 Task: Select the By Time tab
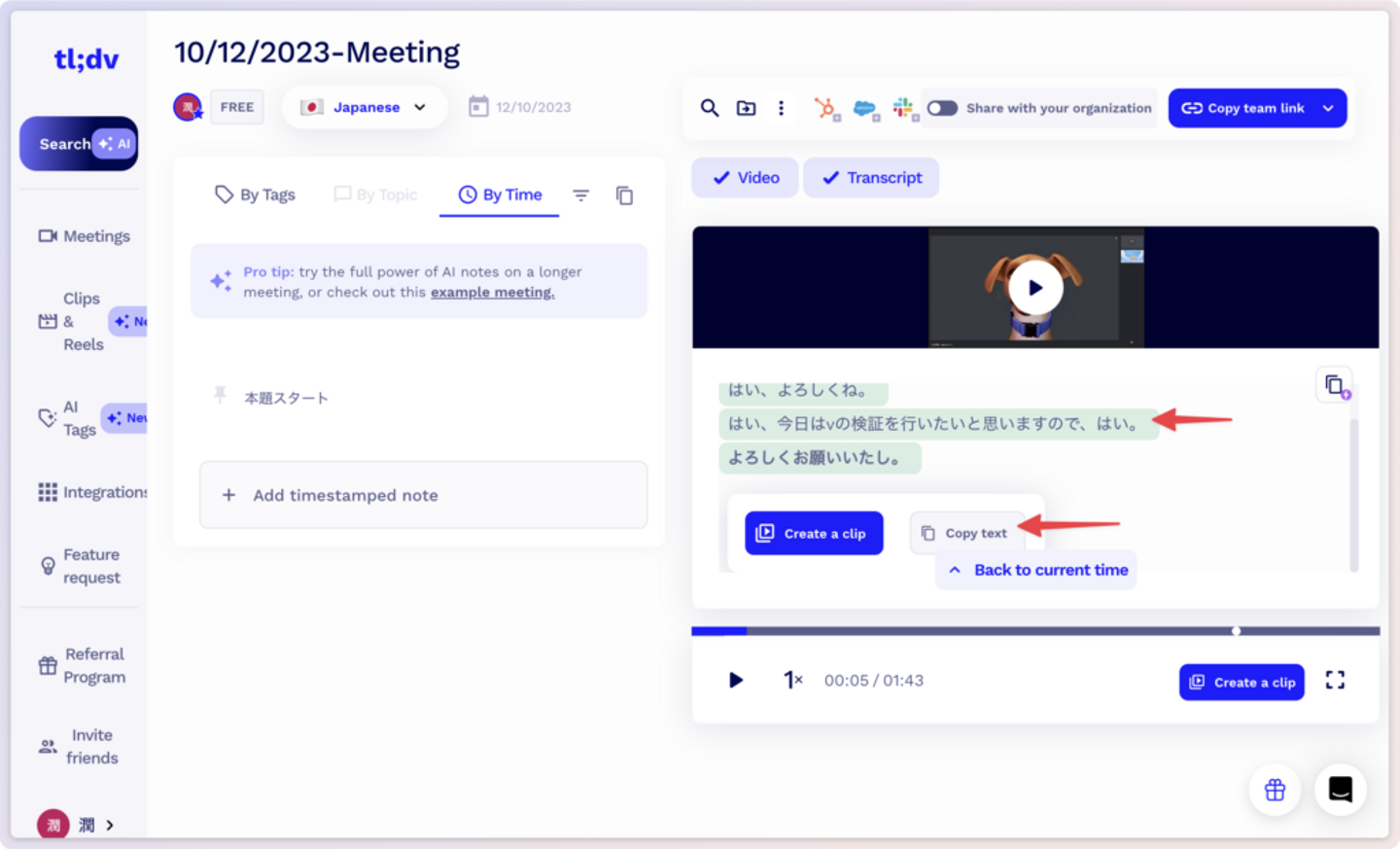[x=500, y=195]
